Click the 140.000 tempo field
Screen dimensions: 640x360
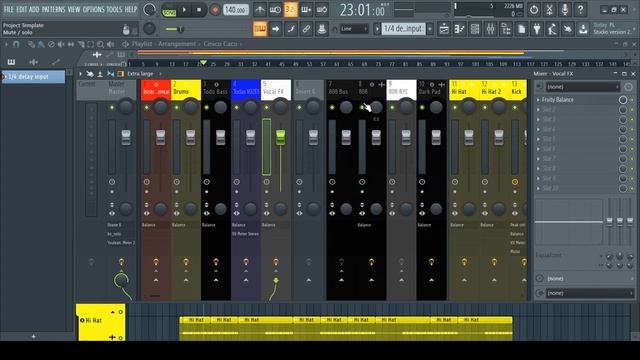pyautogui.click(x=236, y=10)
